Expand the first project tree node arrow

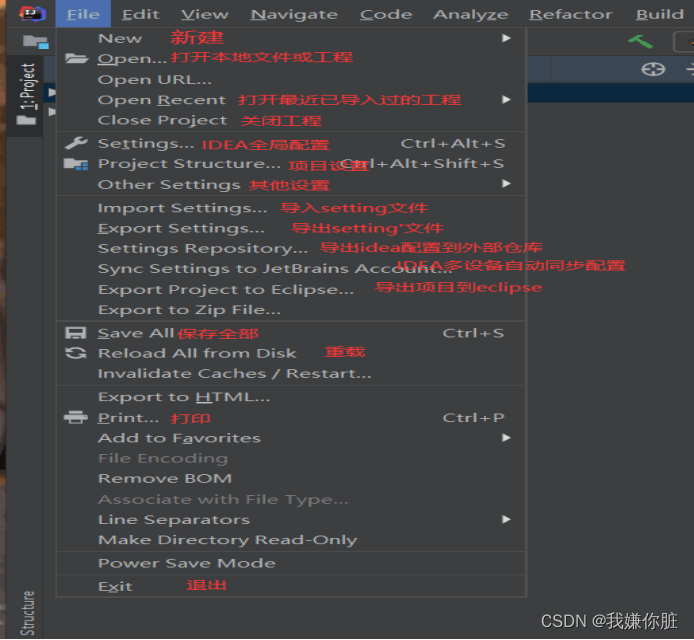tap(52, 92)
